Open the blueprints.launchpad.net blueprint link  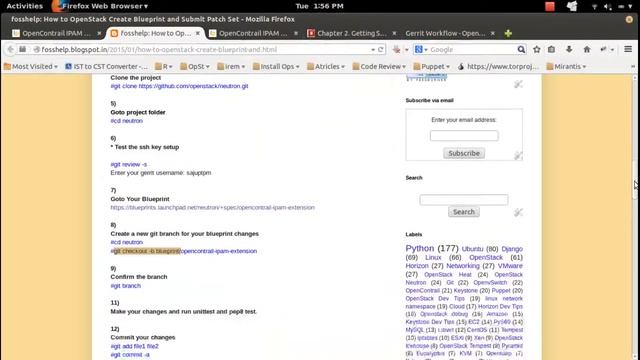[x=212, y=207]
